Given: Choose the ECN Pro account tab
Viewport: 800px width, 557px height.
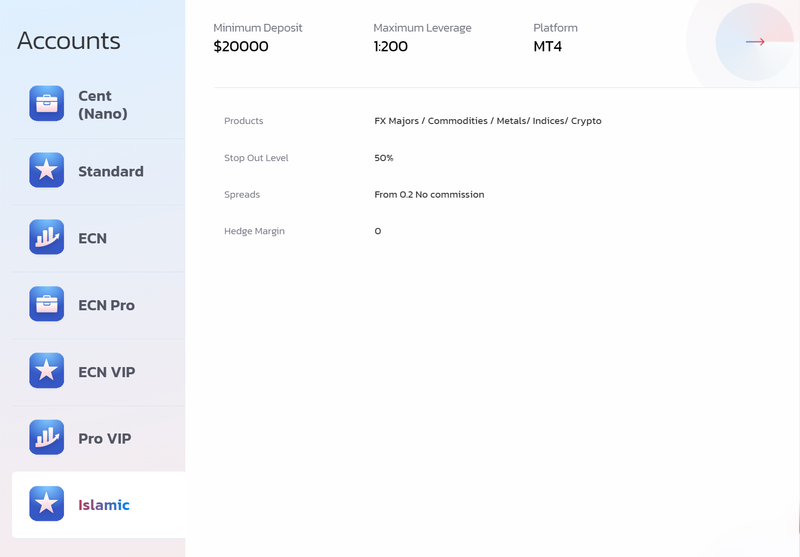Looking at the screenshot, I should tap(98, 305).
